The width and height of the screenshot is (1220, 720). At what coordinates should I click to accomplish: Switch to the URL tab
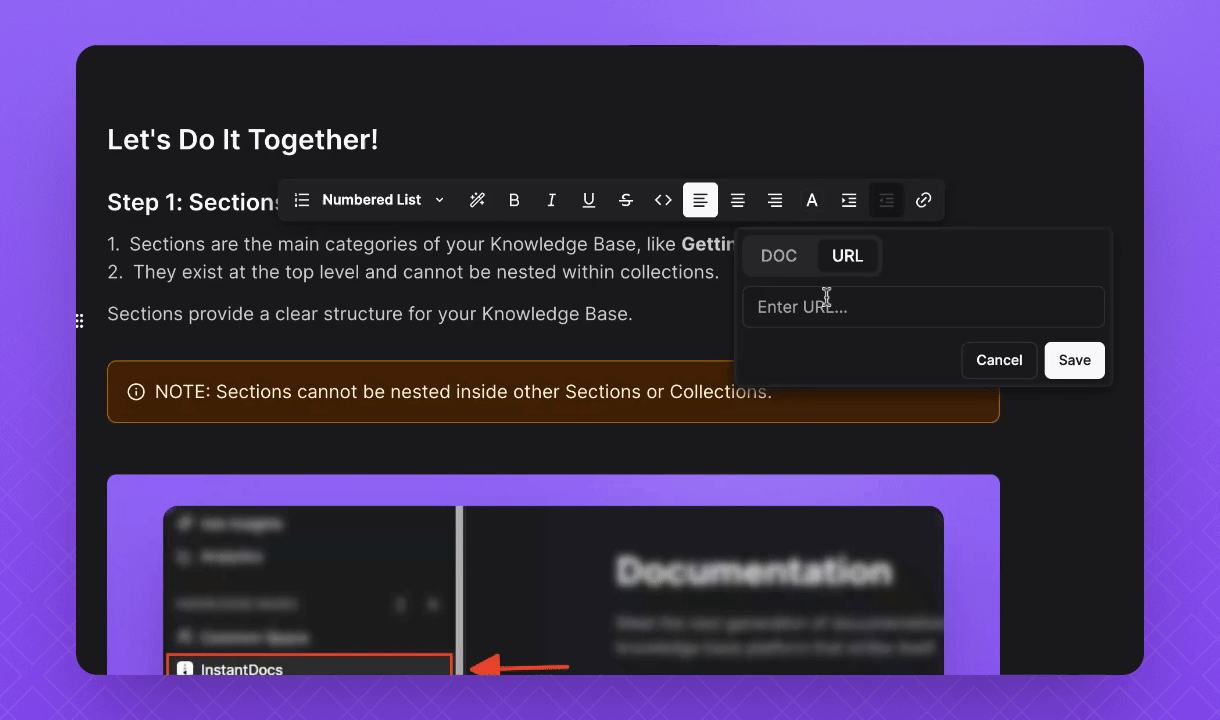[847, 256]
